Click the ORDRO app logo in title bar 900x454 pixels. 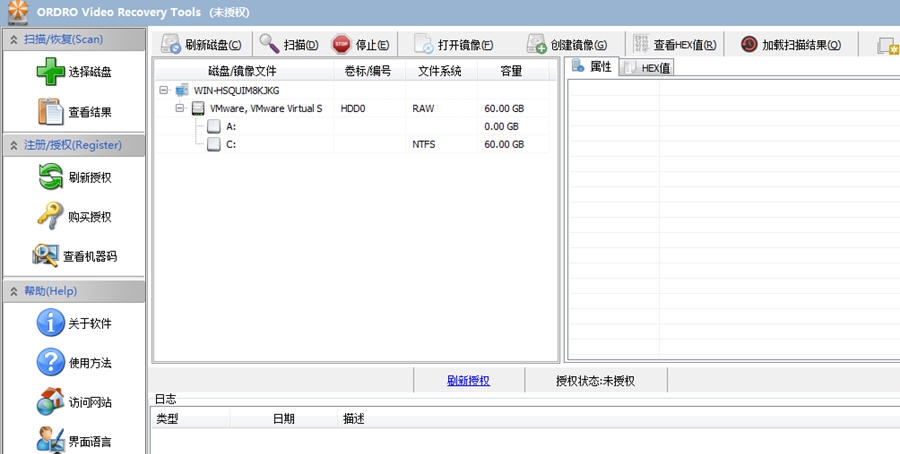pyautogui.click(x=18, y=12)
